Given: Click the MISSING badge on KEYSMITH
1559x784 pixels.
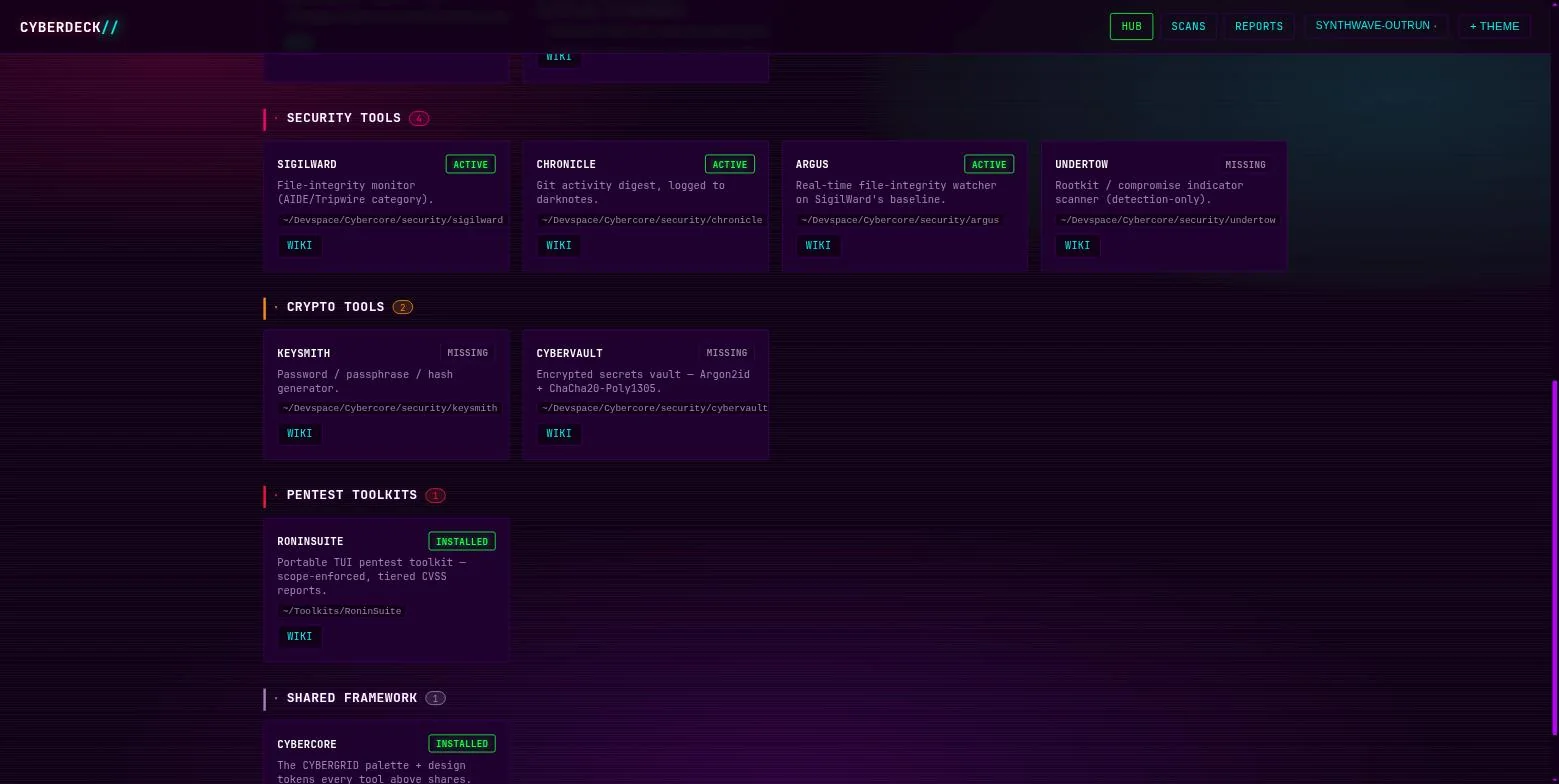Looking at the screenshot, I should pyautogui.click(x=467, y=353).
